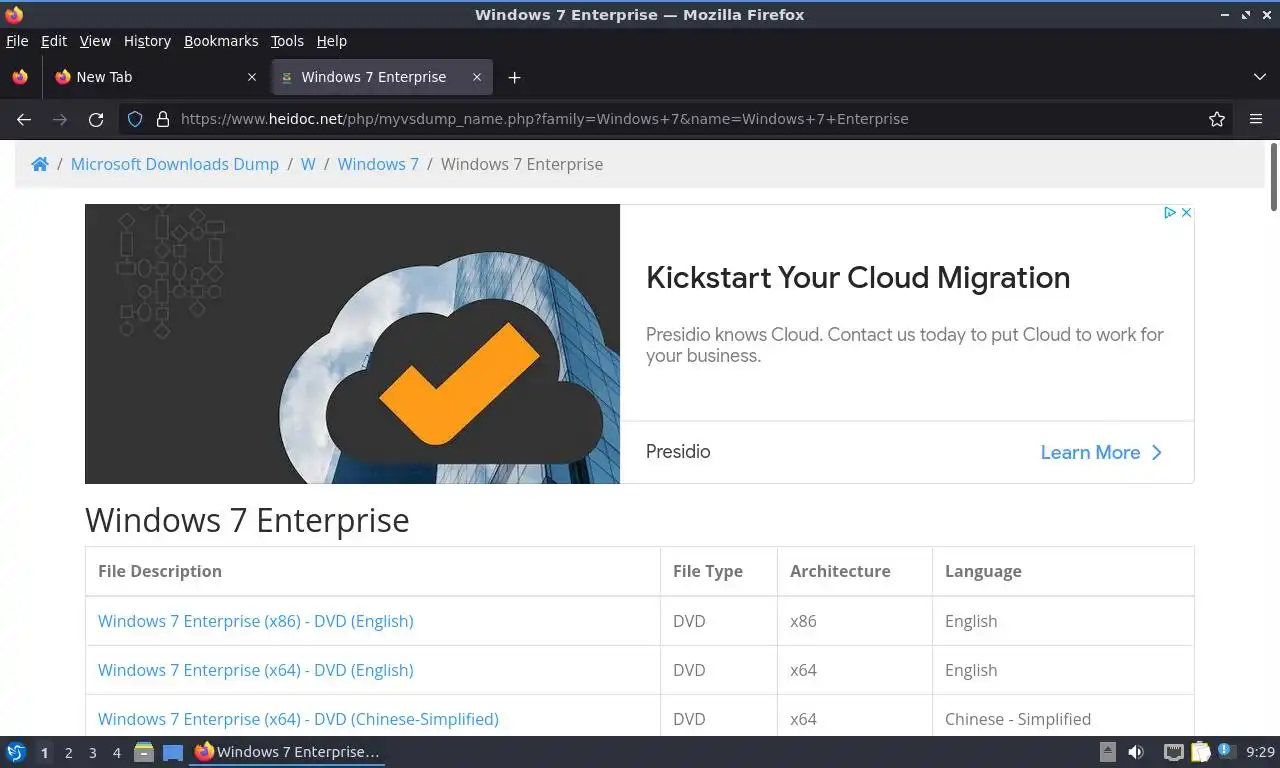Open the Firefox hamburger application menu
This screenshot has height=768, width=1280.
pyautogui.click(x=1256, y=119)
